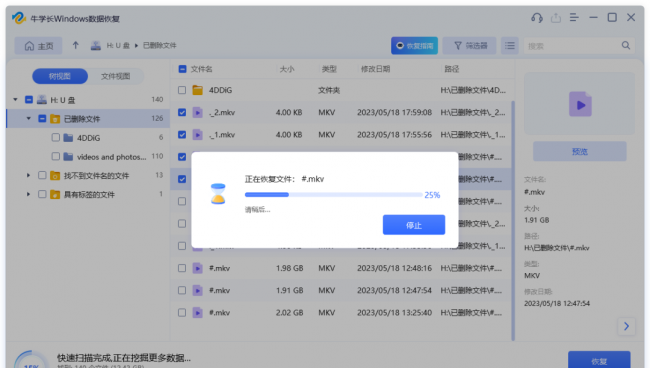
Task: Click the headset support icon
Action: pos(537,18)
